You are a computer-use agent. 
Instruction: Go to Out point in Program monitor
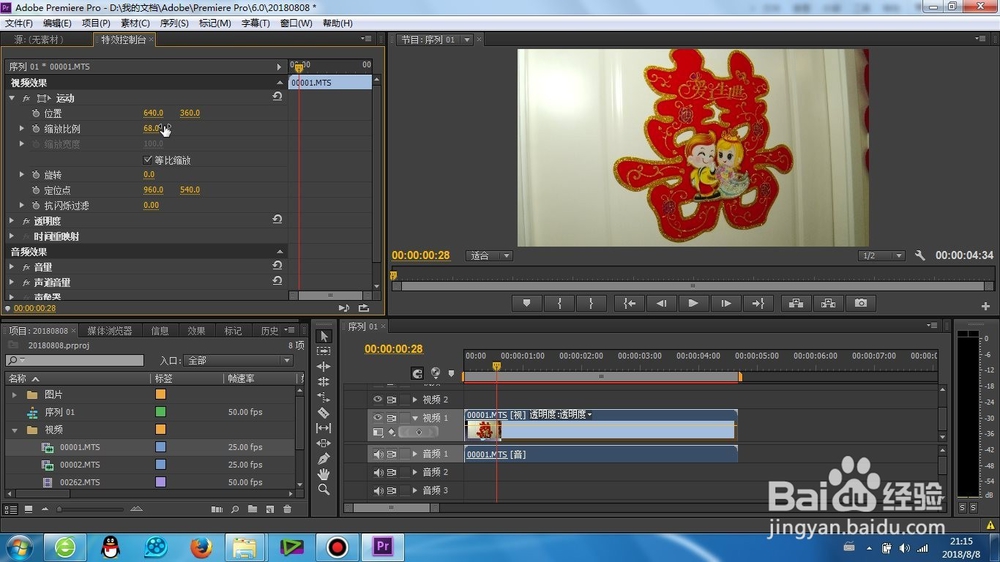(758, 304)
